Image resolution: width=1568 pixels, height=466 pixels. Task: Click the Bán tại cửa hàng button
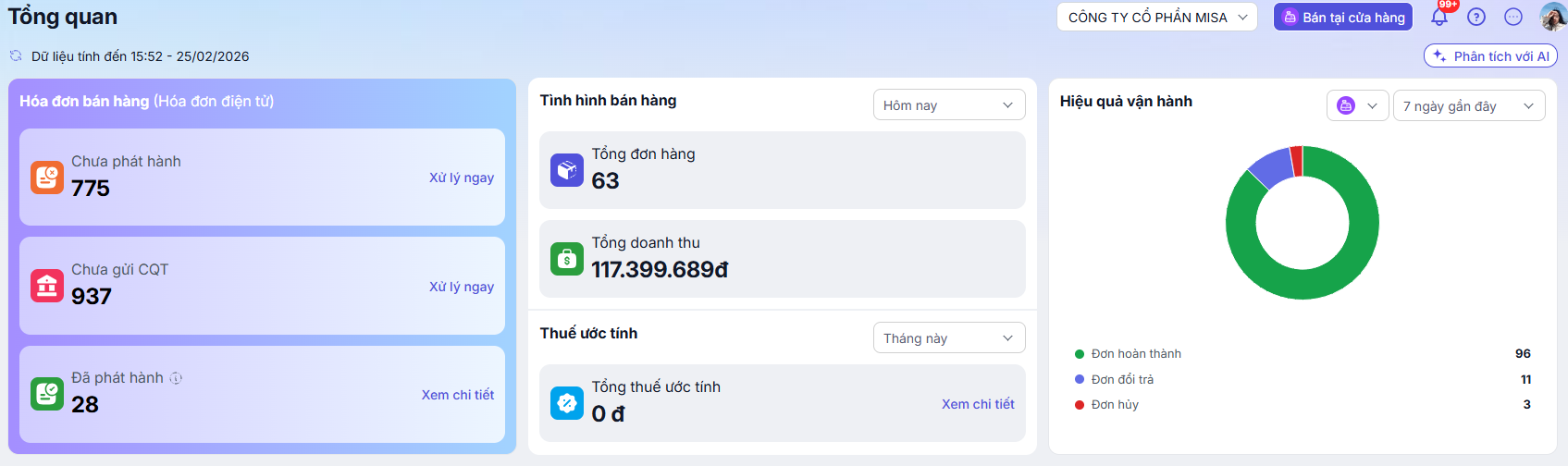(x=1343, y=17)
